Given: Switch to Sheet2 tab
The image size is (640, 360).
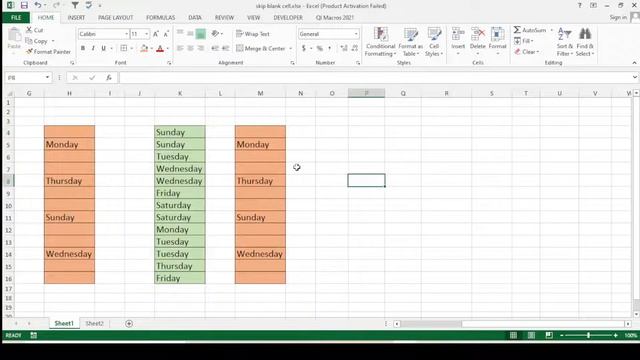Looking at the screenshot, I should point(94,323).
